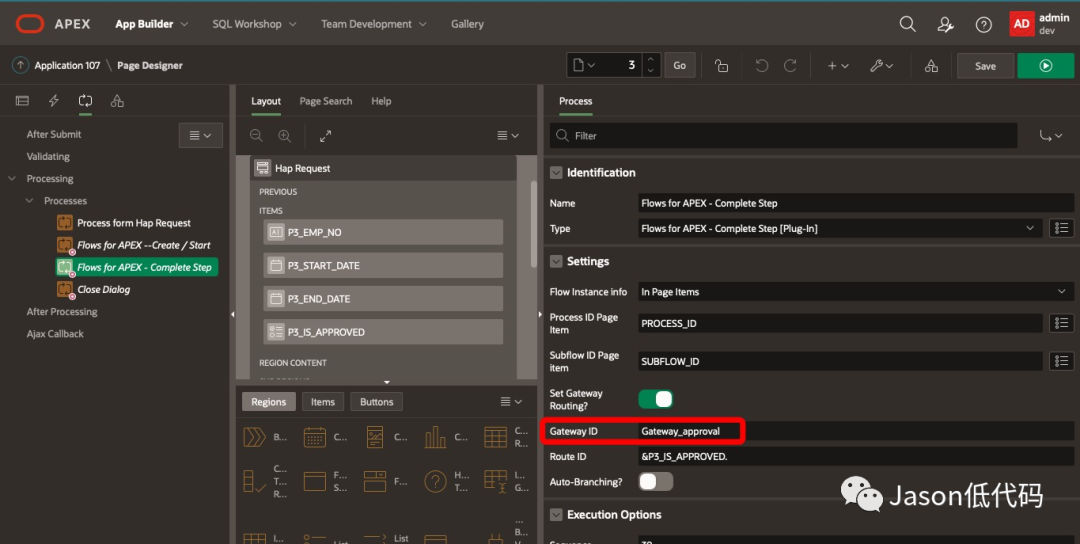Open the processing tree menu button
This screenshot has width=1080, height=544.
point(200,135)
